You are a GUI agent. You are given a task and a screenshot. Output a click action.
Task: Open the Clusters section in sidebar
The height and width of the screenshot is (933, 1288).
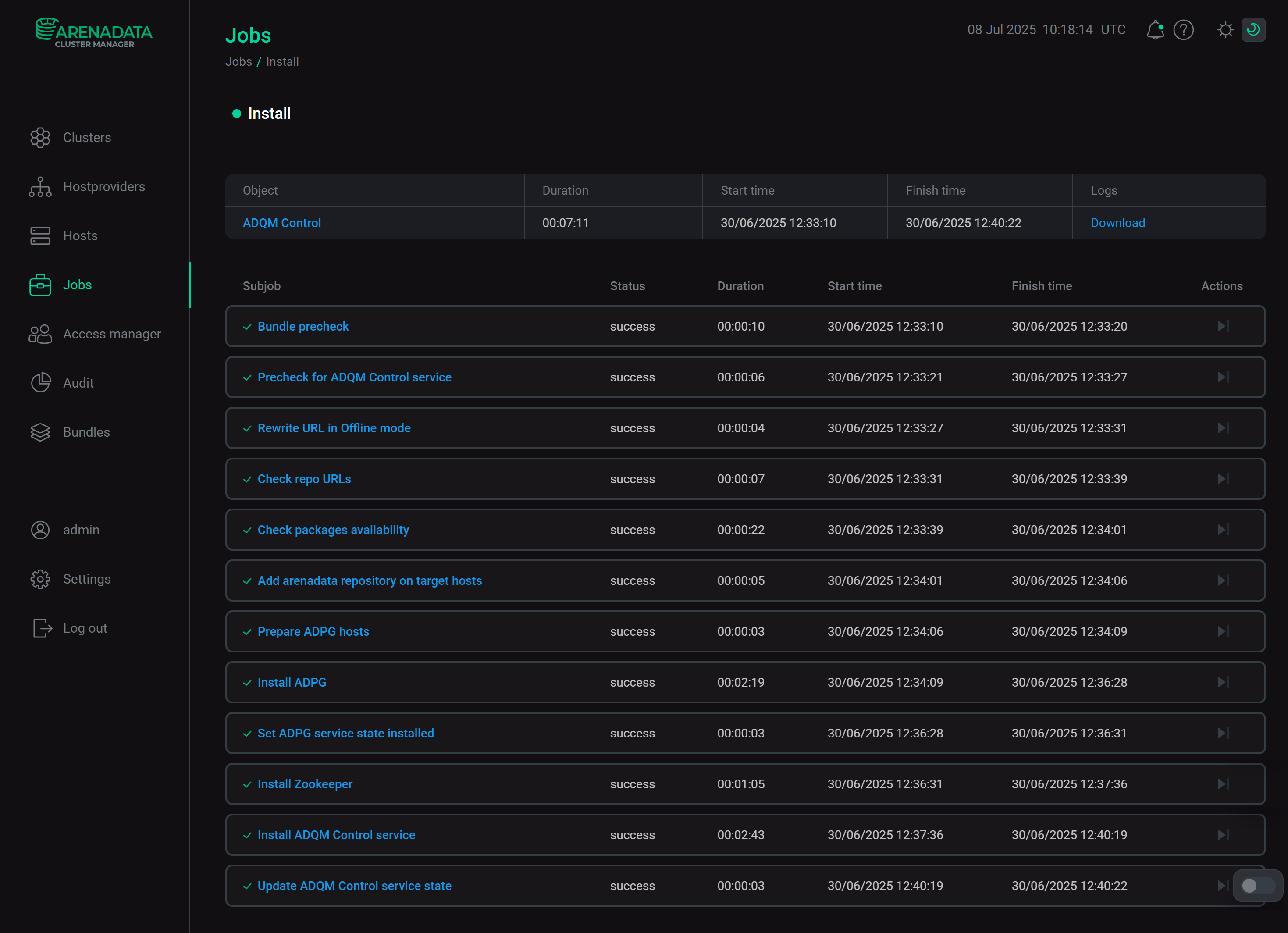pos(86,137)
